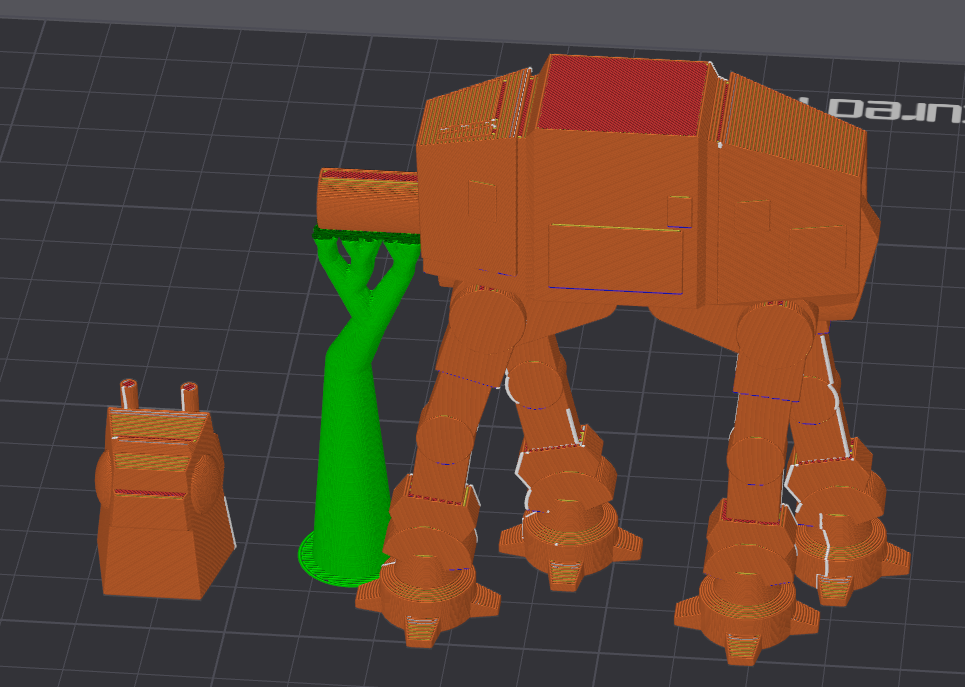Click the red top surface of walker body
965x687 pixels.
(622, 96)
